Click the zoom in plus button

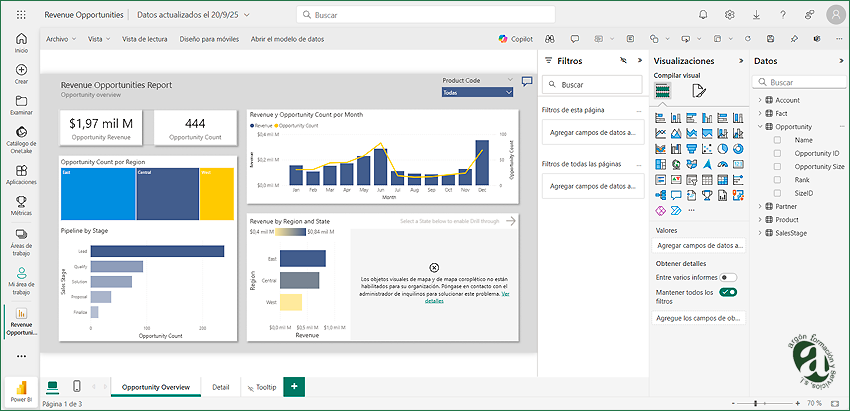point(797,403)
